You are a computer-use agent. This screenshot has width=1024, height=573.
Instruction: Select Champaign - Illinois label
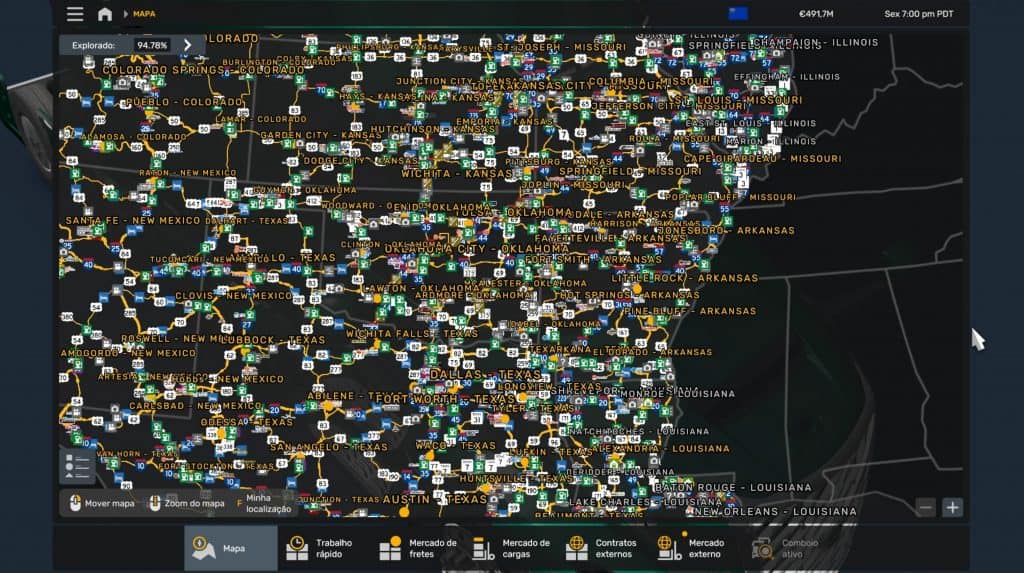click(x=815, y=42)
